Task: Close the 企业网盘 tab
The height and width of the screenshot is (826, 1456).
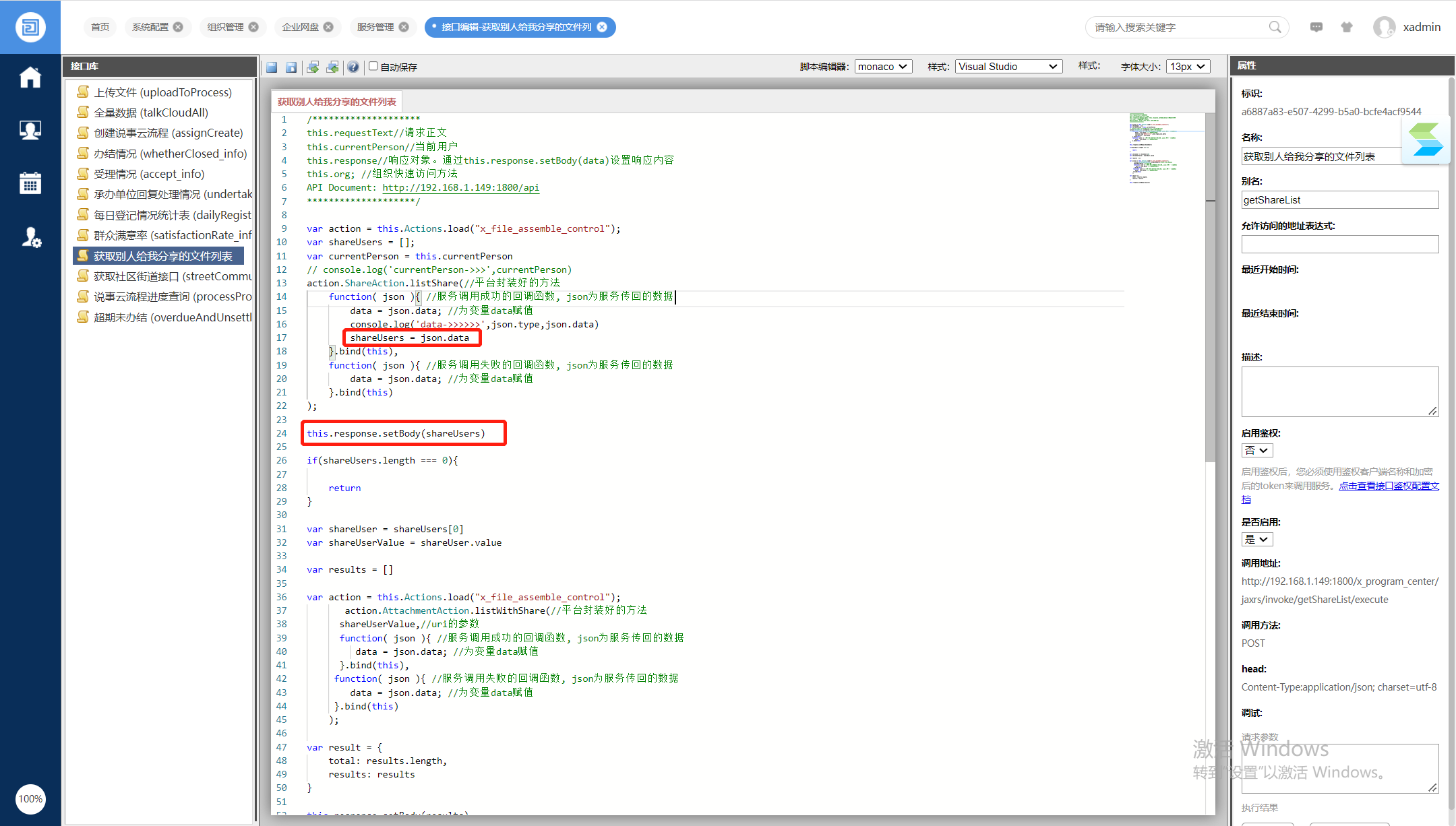Action: tap(328, 27)
